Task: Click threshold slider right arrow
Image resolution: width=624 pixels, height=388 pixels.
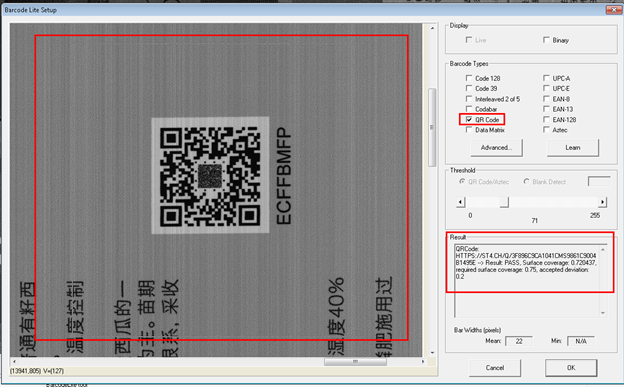Action: point(602,202)
